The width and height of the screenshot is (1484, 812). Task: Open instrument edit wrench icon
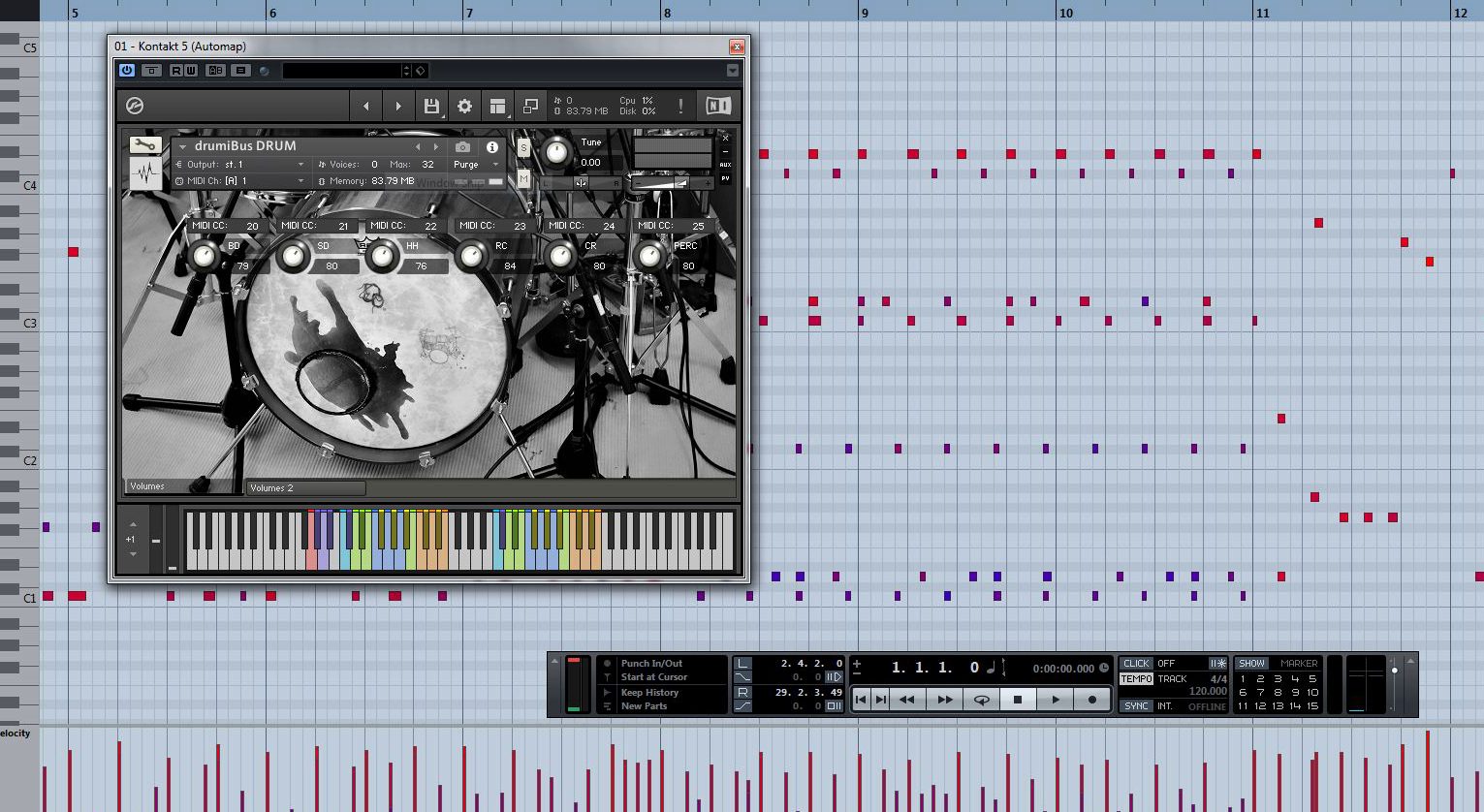tap(144, 145)
